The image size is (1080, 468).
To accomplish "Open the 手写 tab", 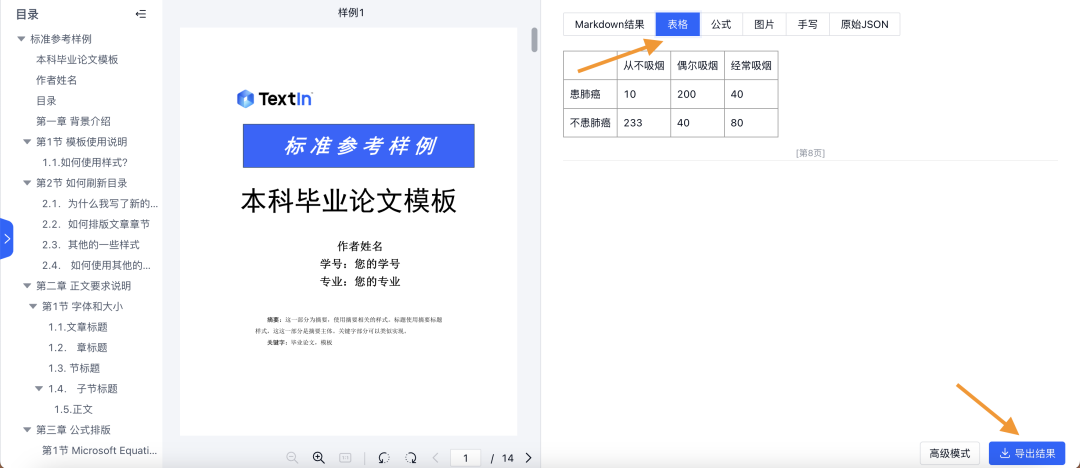I will pos(808,24).
